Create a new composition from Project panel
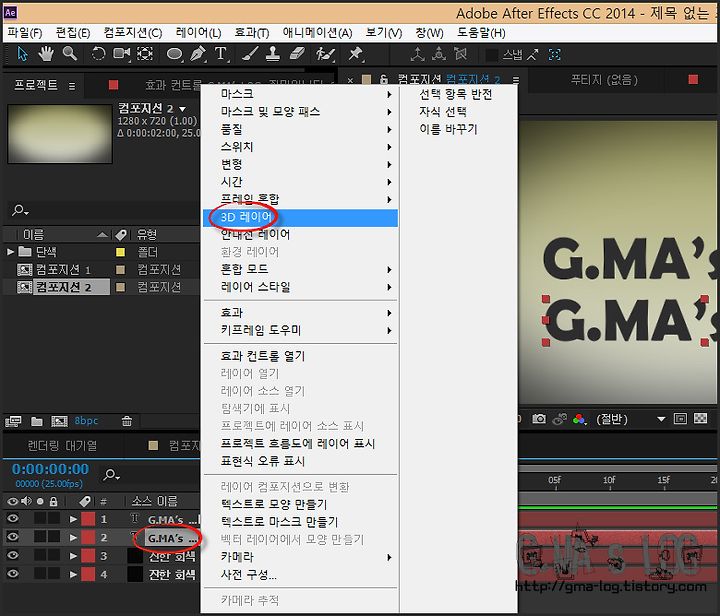The height and width of the screenshot is (616, 720). pyautogui.click(x=59, y=421)
